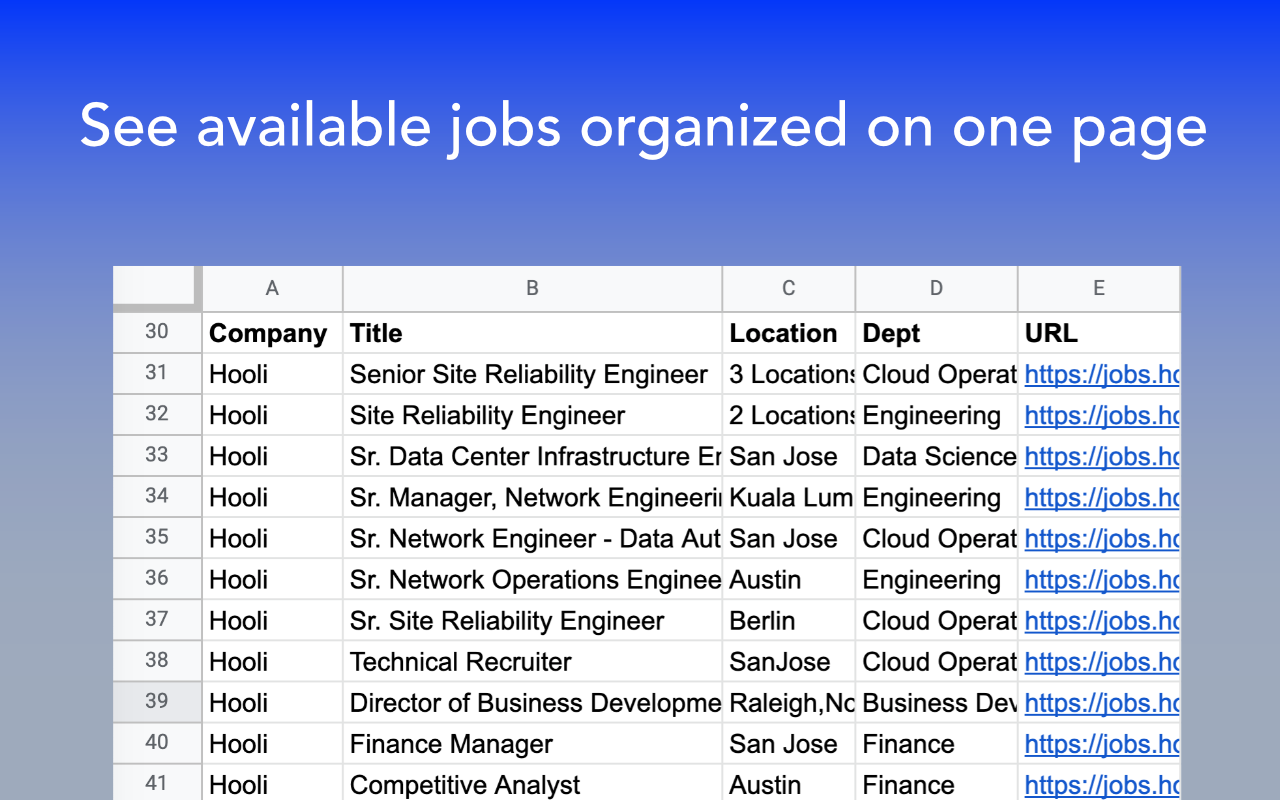Open the Director of Business Development job link
The image size is (1280, 800).
pyautogui.click(x=1102, y=703)
